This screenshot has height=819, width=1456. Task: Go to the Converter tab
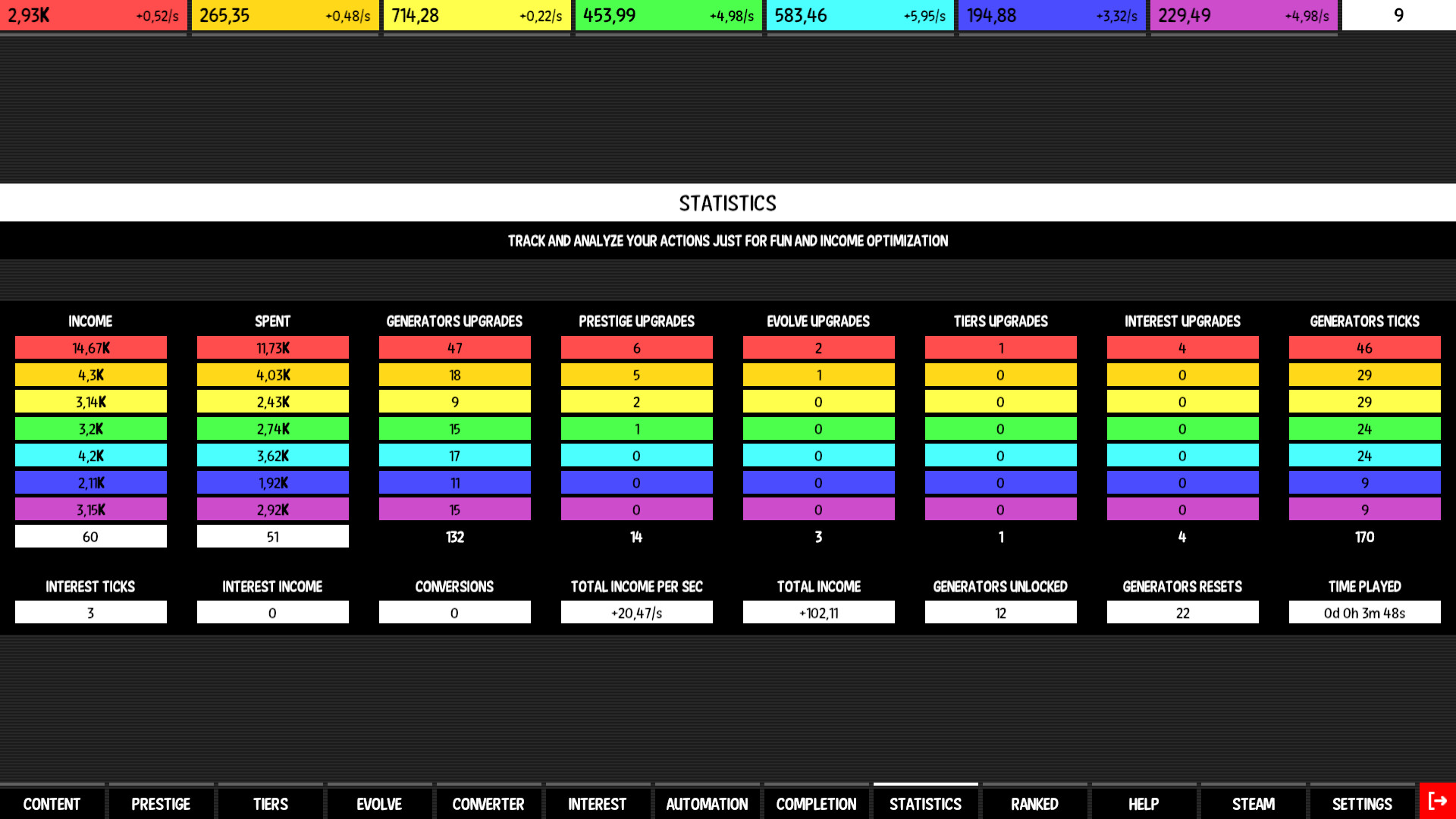[488, 804]
